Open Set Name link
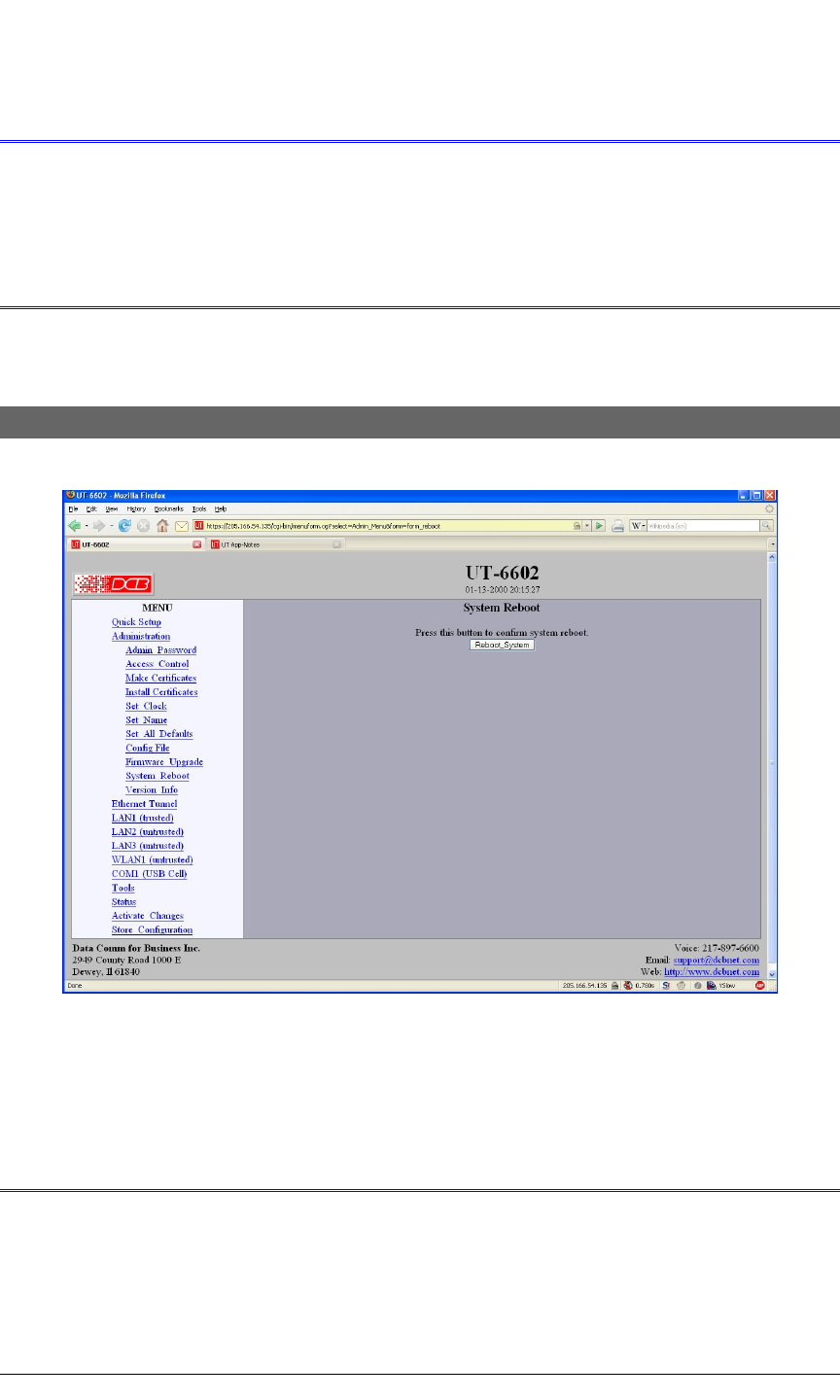Viewport: 840px width, 1400px height. coord(146,720)
